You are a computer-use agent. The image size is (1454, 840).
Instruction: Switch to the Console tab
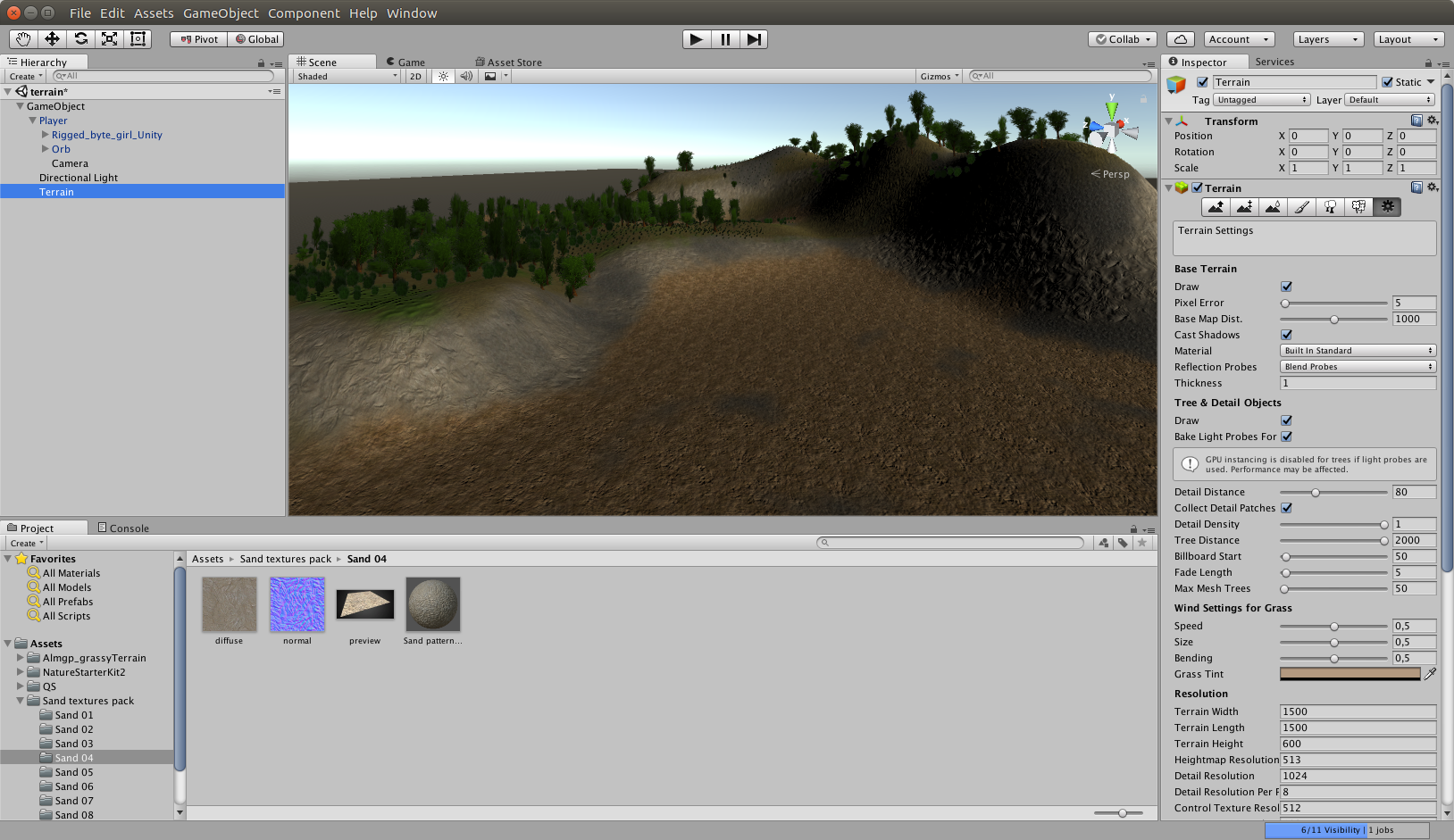(x=123, y=528)
